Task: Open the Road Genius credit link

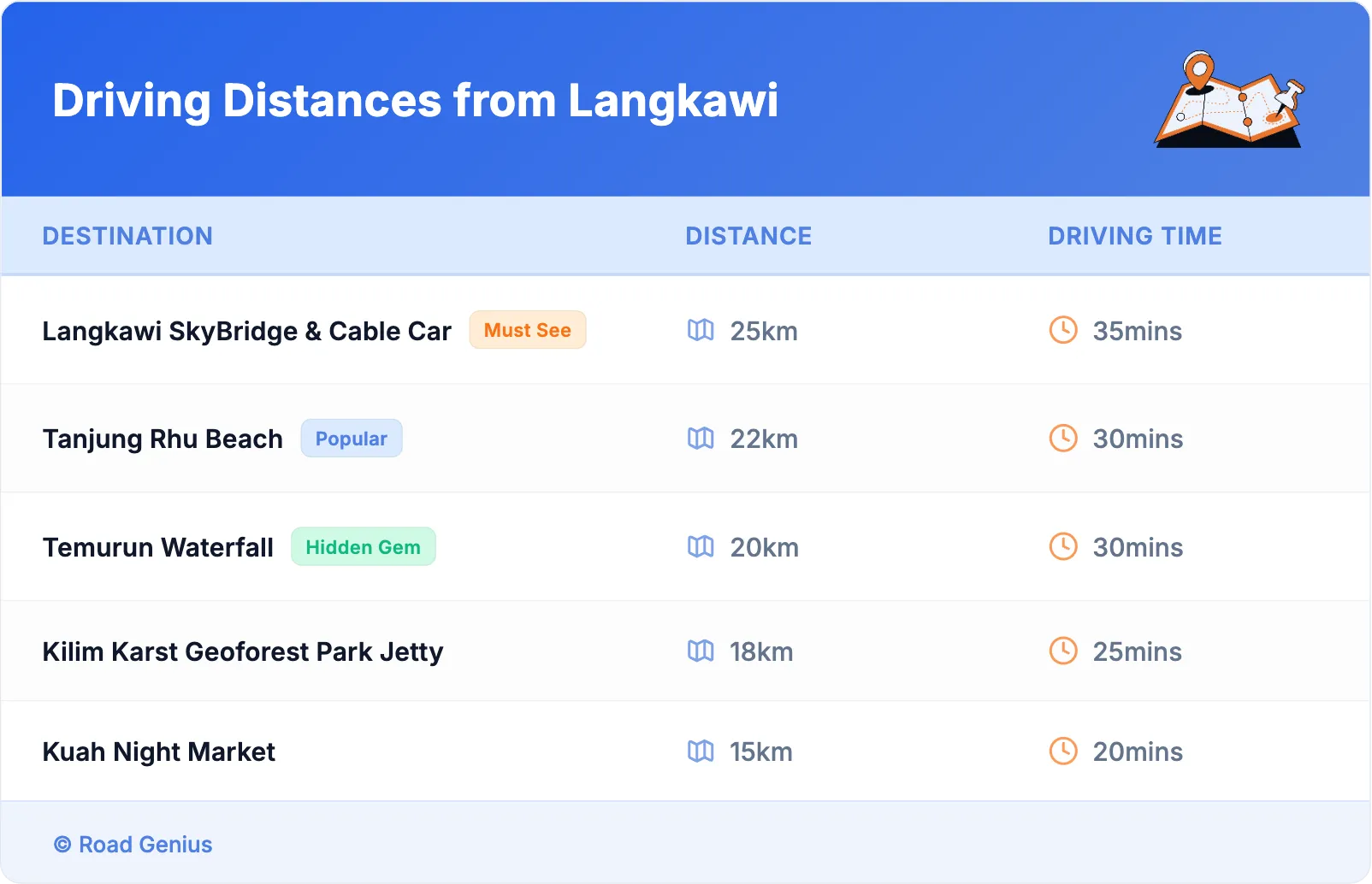Action: pos(133,845)
